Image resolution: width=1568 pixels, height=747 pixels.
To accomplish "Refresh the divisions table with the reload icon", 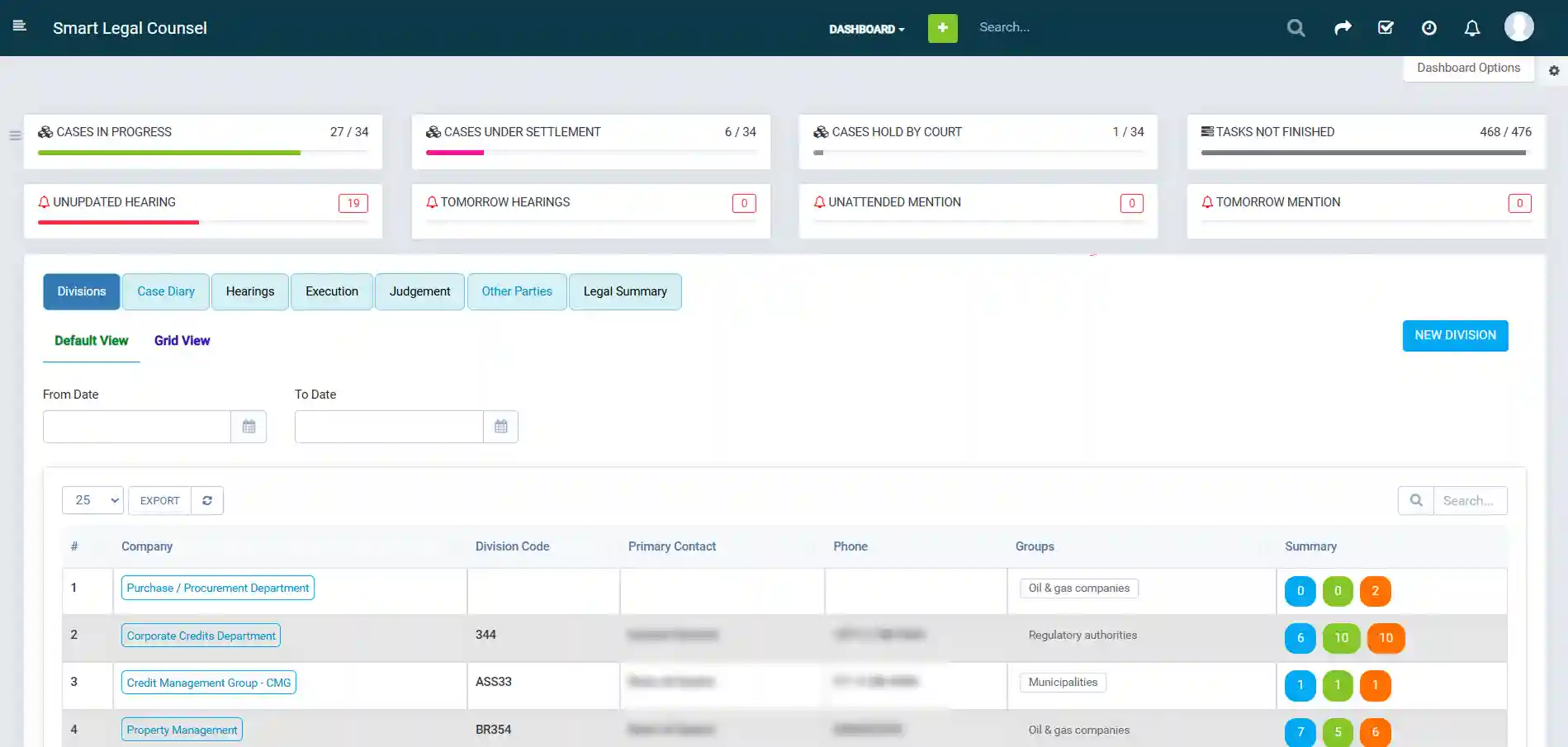I will tap(207, 500).
